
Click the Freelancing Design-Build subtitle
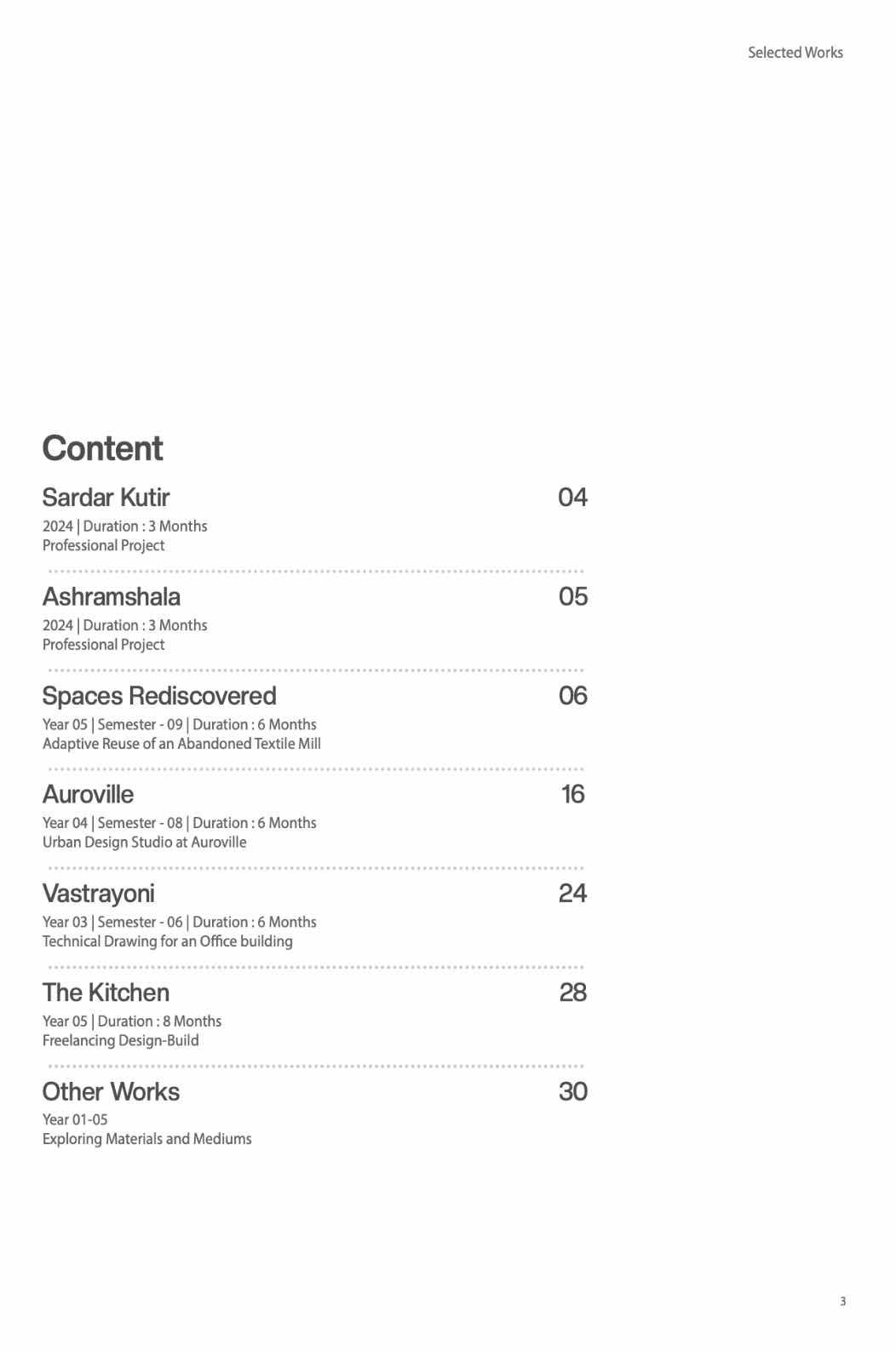tap(120, 1040)
